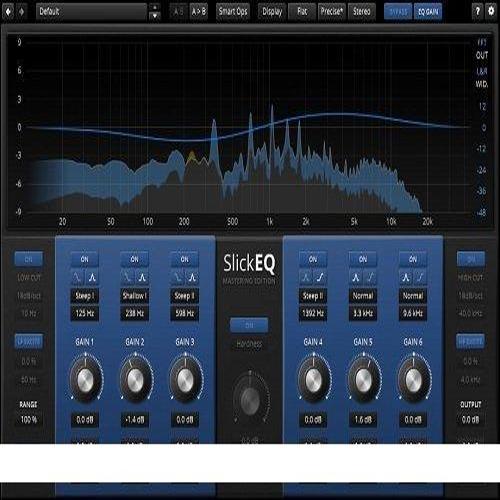Viewport: 500px width, 500px height.
Task: Select high shelf icon for band 6
Action: [420, 277]
